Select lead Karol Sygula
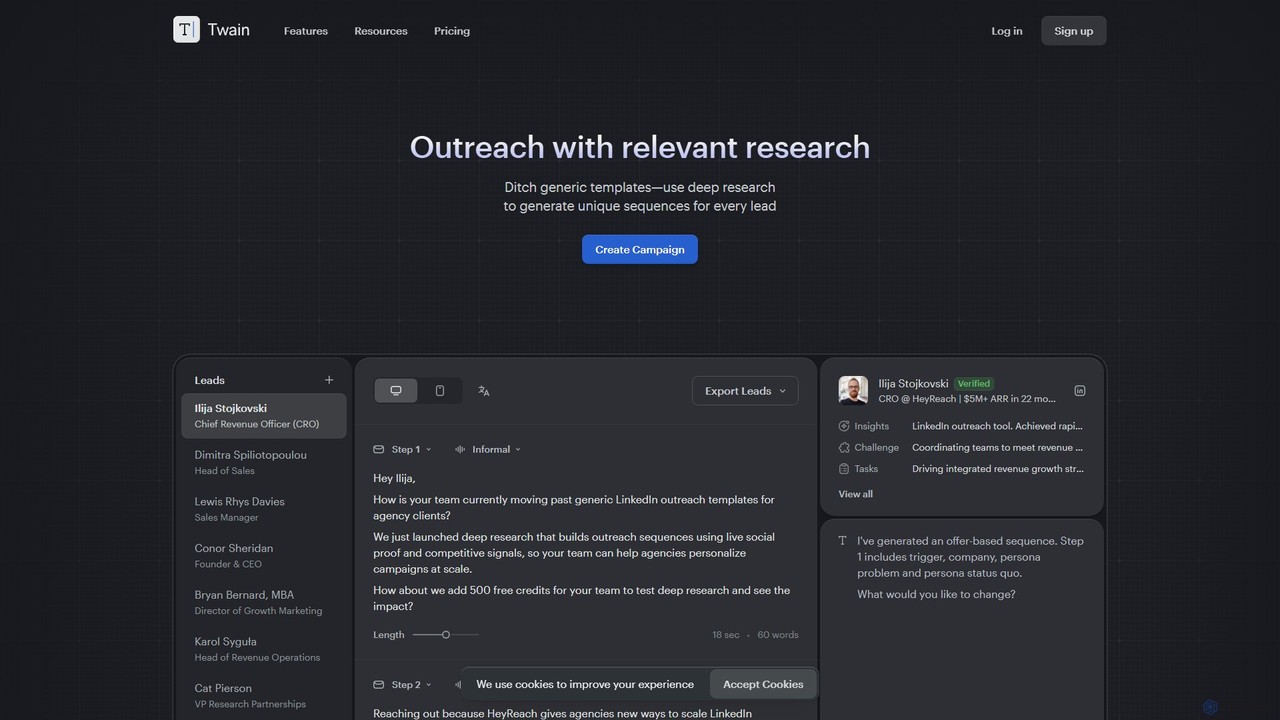 [x=264, y=649]
